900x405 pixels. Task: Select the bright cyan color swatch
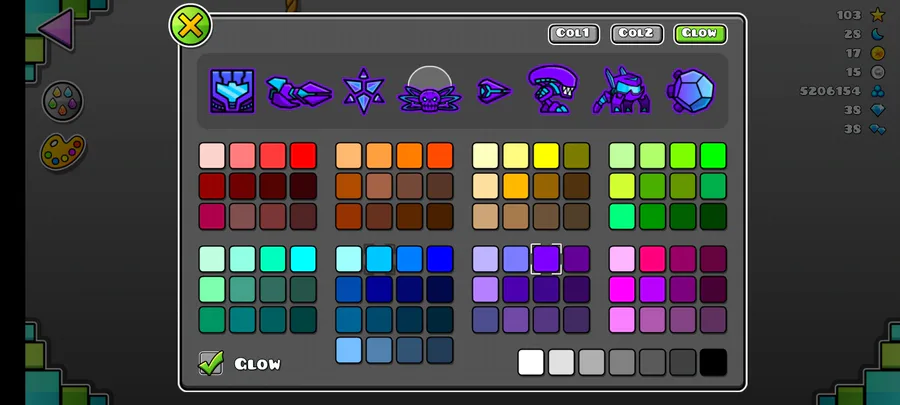303,259
